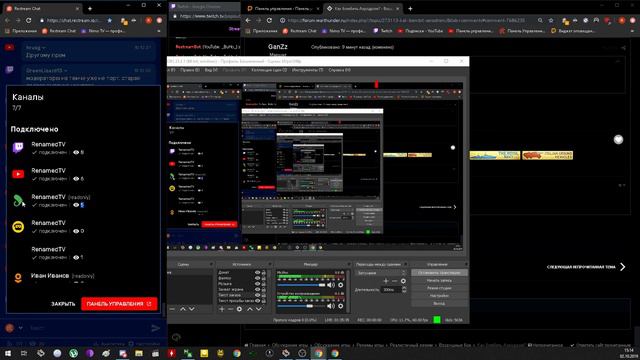Toggle visibility of Текст просьбы source
The image size is (640, 360).
coord(257,301)
